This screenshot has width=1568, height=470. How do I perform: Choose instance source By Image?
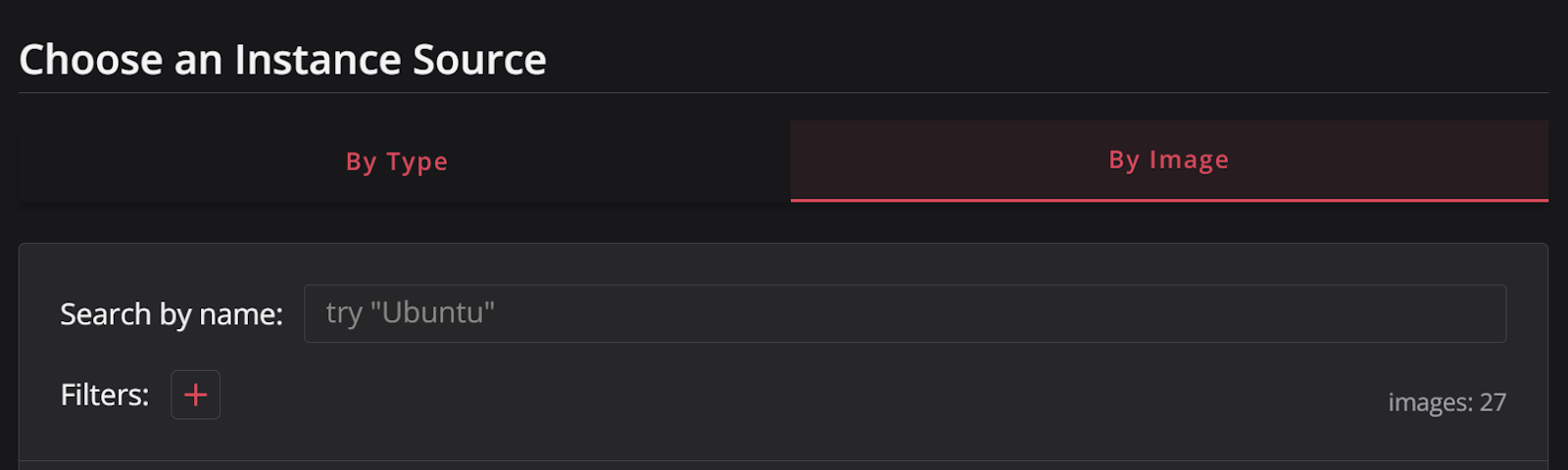point(1168,161)
